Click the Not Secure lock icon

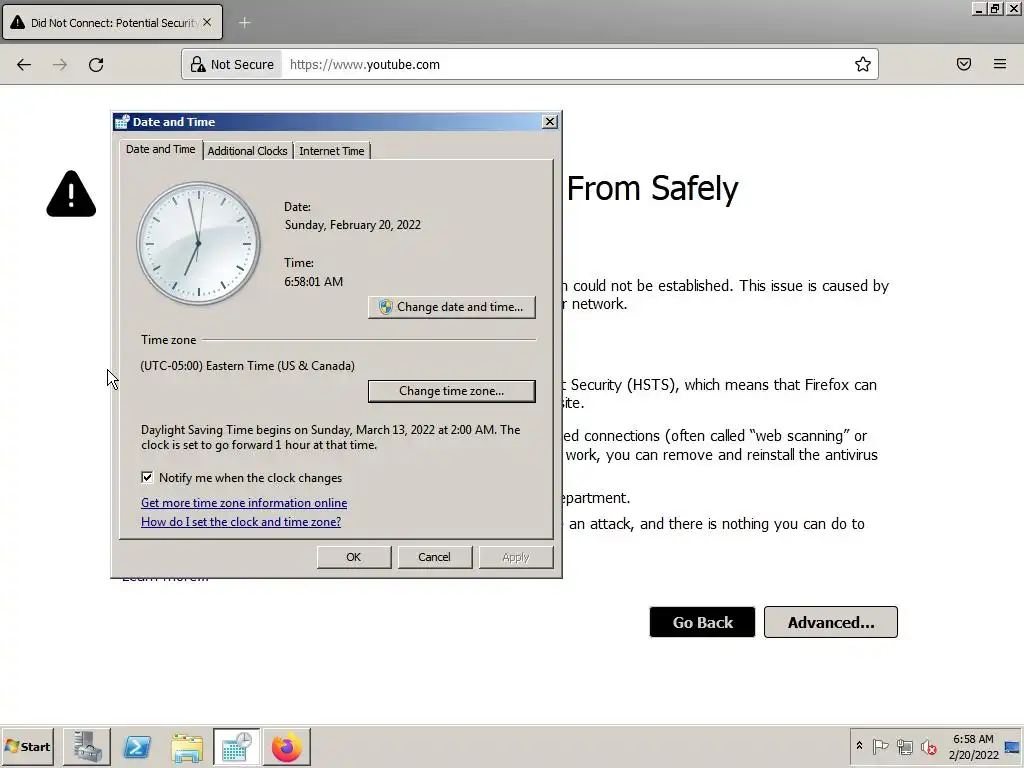tap(198, 64)
